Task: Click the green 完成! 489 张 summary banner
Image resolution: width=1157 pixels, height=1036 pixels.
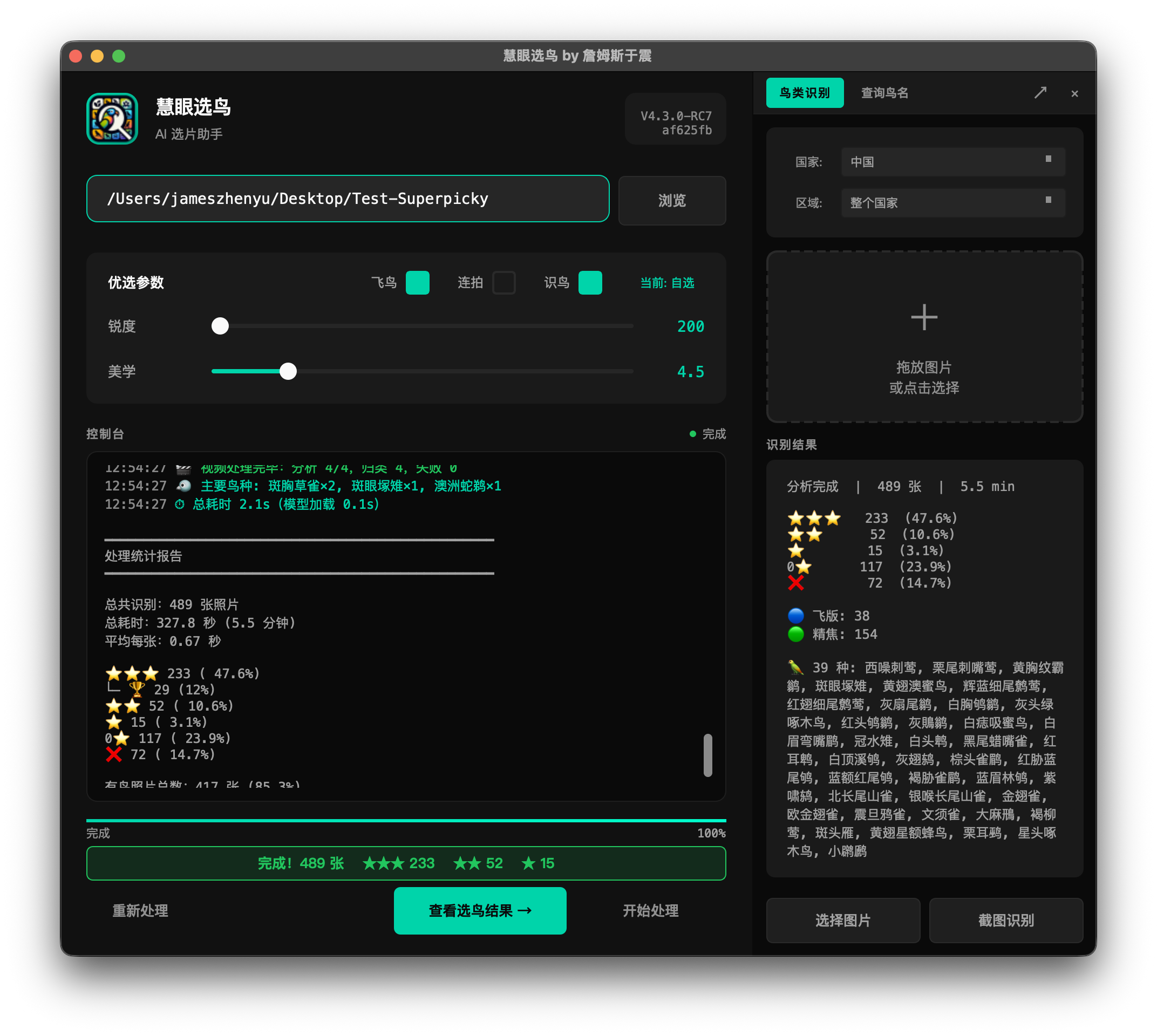Action: [406, 863]
